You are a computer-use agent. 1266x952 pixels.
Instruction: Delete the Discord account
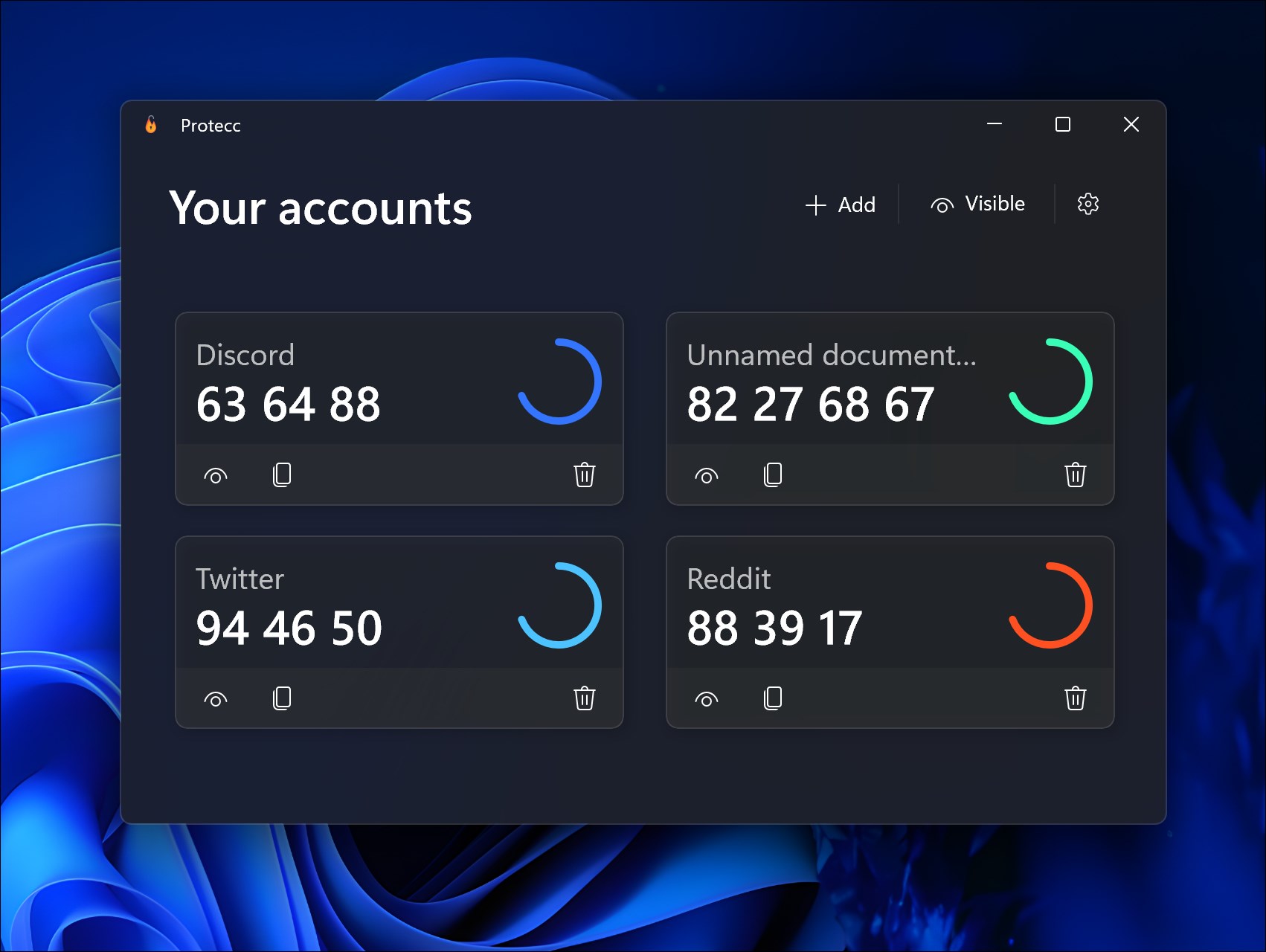coord(584,475)
